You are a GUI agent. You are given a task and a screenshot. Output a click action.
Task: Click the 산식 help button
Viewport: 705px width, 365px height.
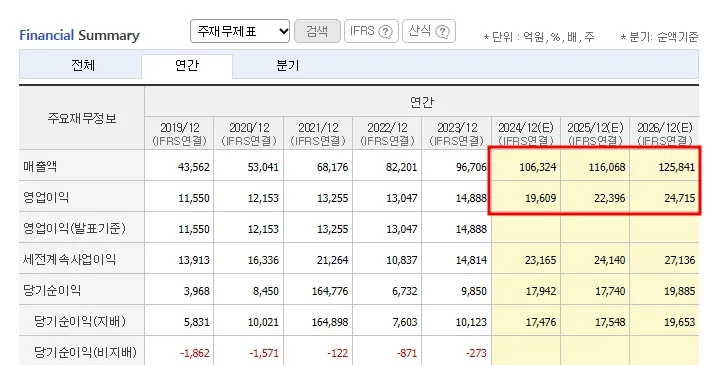tap(429, 31)
